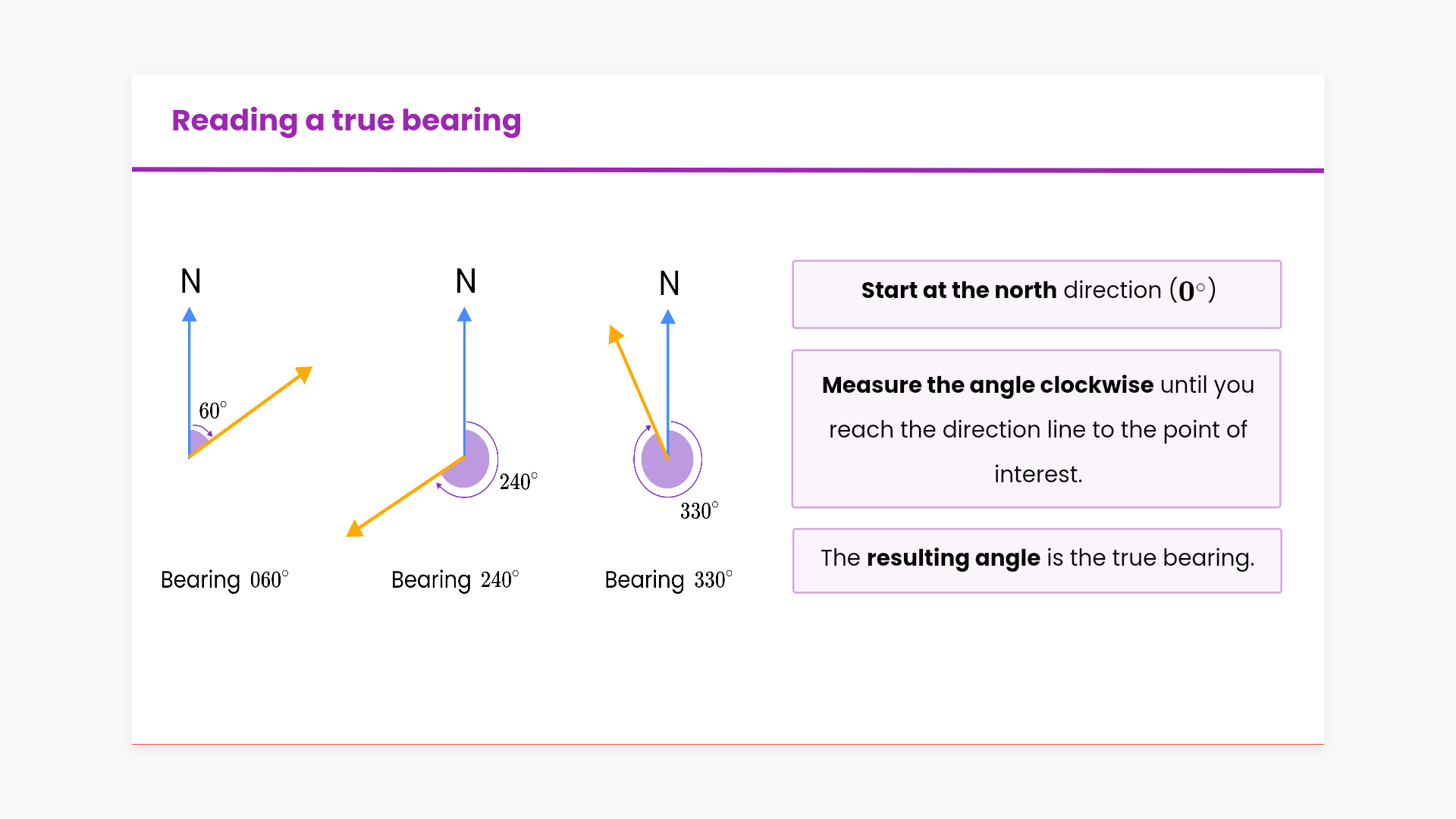Click the "Reading a true bearing" title
The image size is (1456, 819).
tap(346, 121)
